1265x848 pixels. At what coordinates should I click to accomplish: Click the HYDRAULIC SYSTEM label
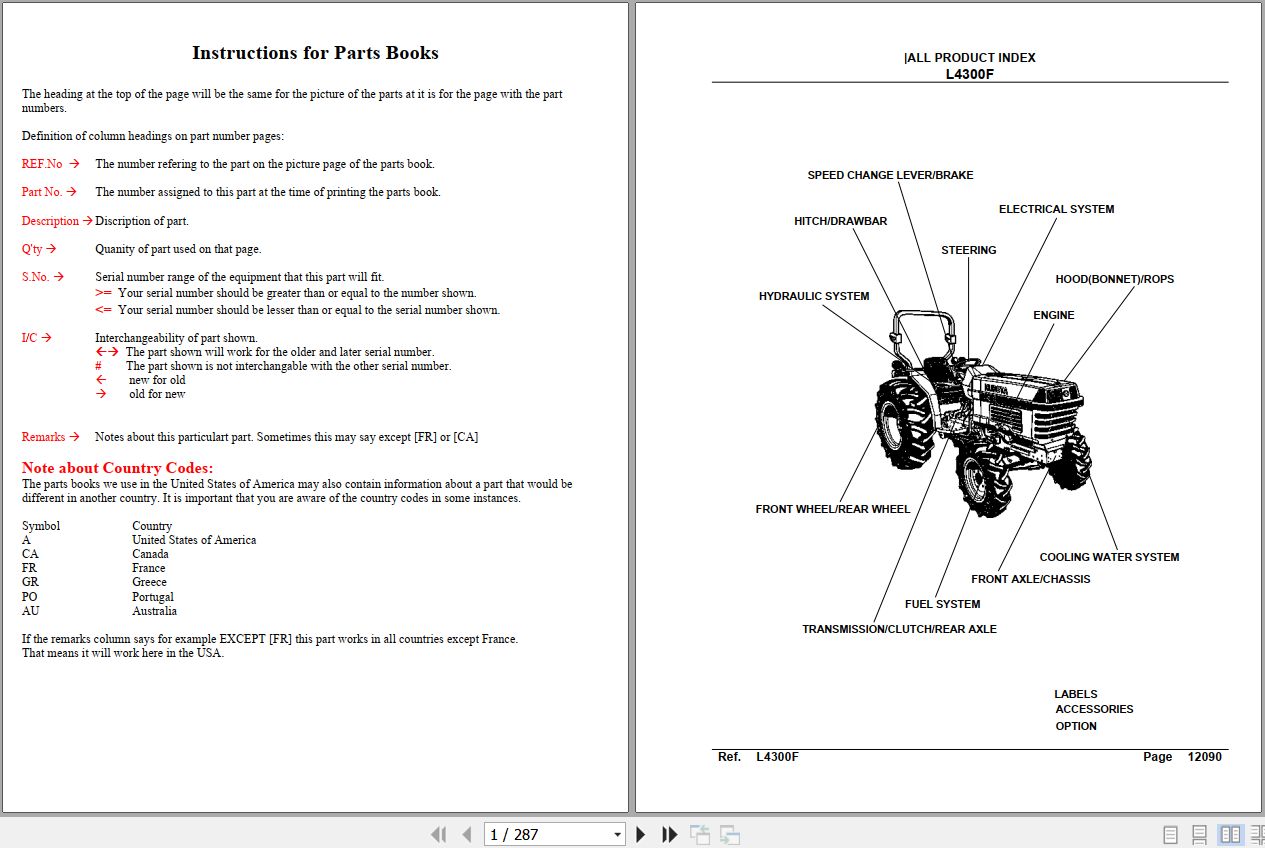(814, 296)
